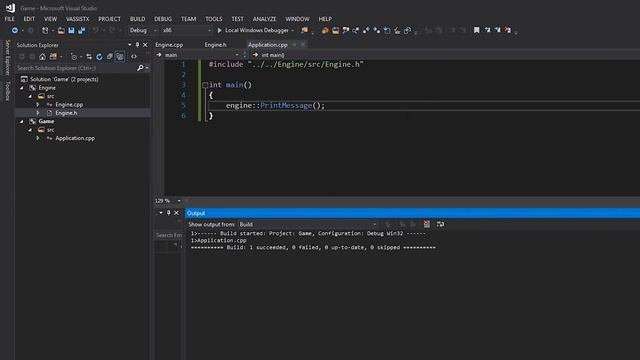The height and width of the screenshot is (360, 640).
Task: Open the 129 % zoom dropdown
Action: coord(179,201)
